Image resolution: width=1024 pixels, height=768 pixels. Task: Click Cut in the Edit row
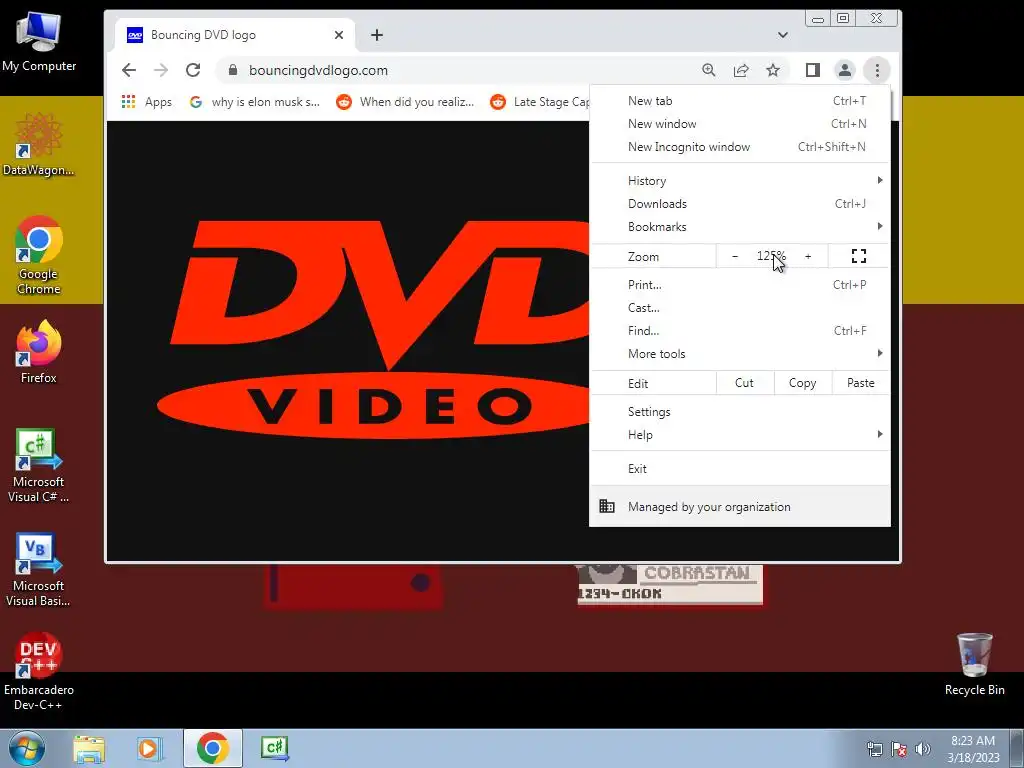744,383
